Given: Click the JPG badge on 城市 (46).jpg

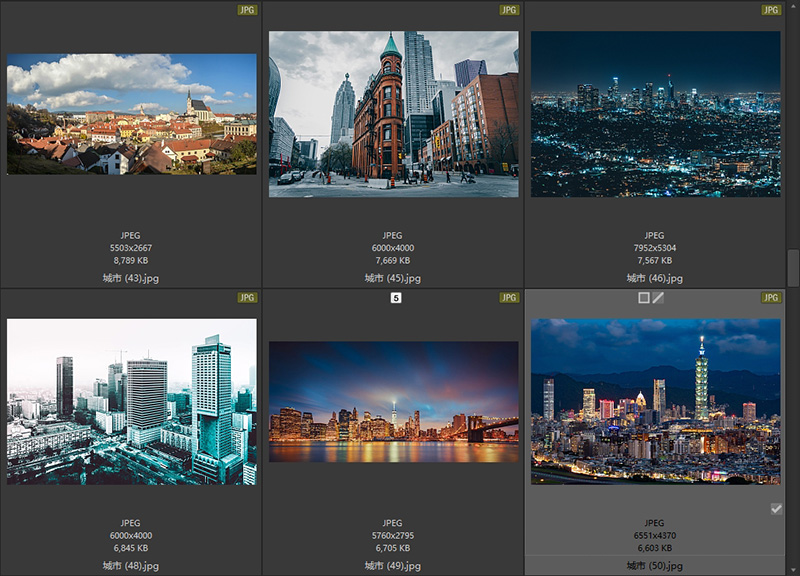Looking at the screenshot, I should pyautogui.click(x=771, y=10).
